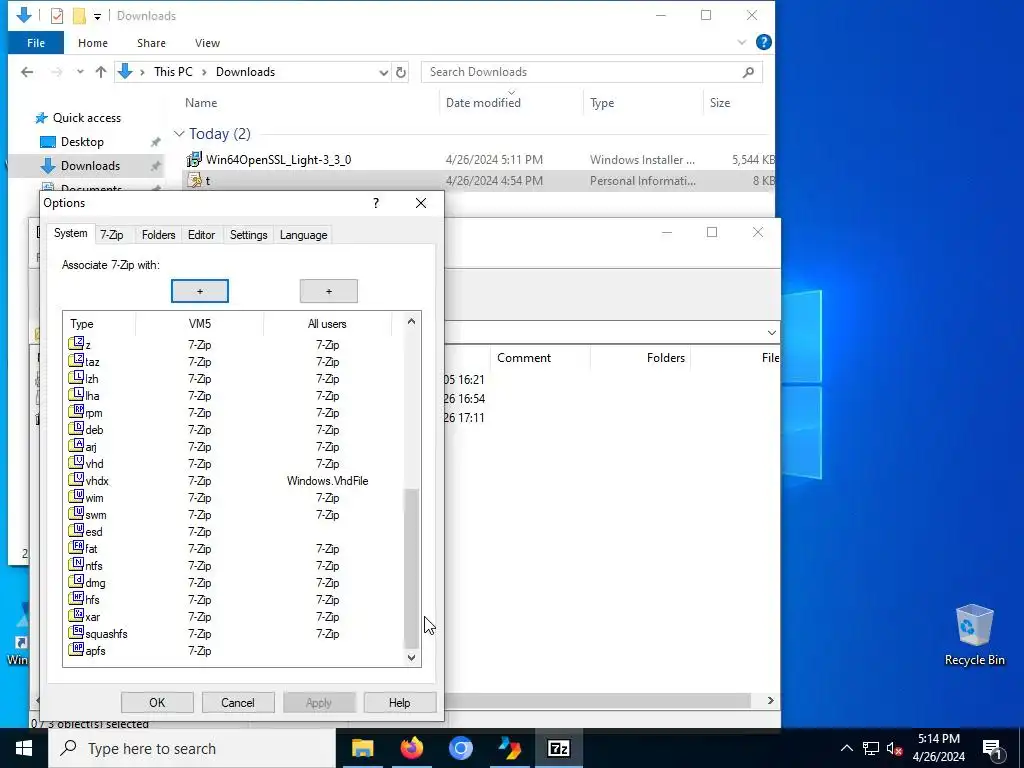The image size is (1024, 768).
Task: Select the squashfs type icon
Action: pos(76,632)
